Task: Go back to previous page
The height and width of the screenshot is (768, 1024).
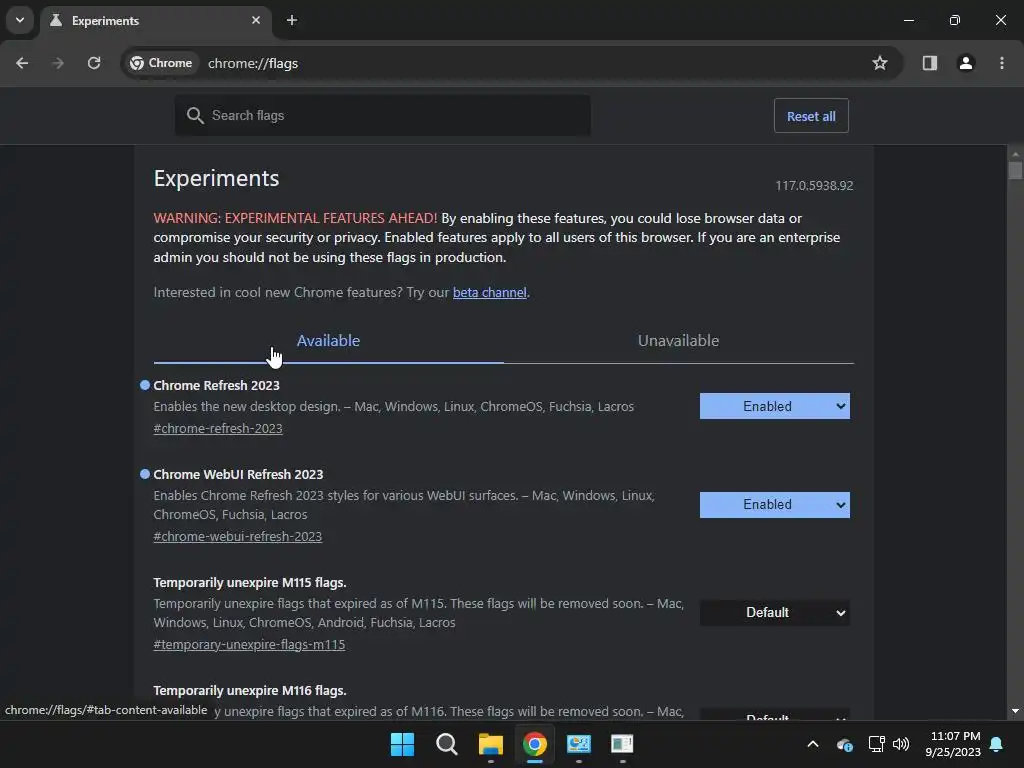Action: click(22, 63)
